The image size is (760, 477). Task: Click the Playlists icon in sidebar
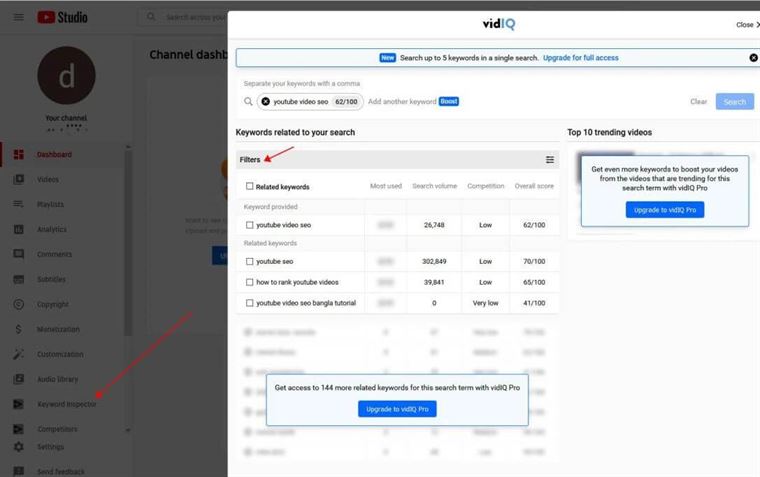click(x=18, y=204)
